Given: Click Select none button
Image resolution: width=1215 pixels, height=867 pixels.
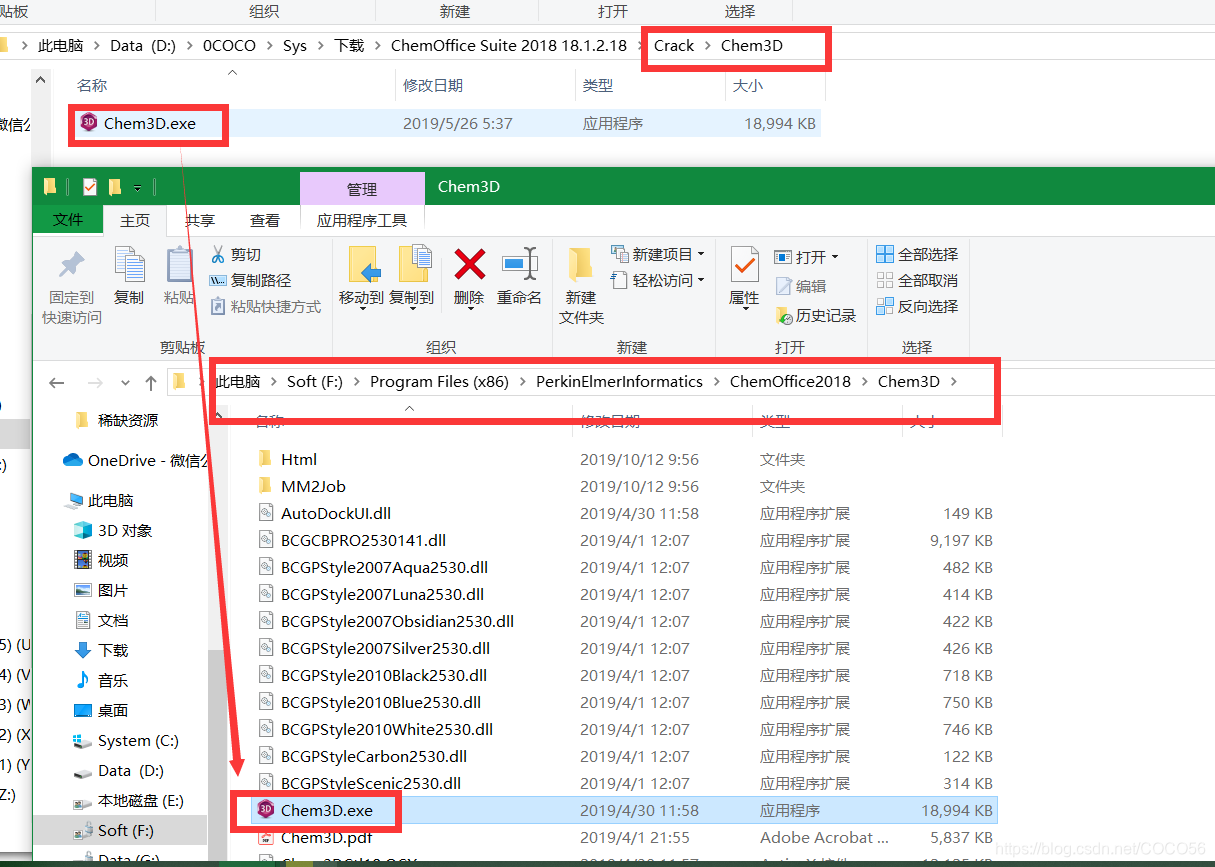Looking at the screenshot, I should point(917,280).
